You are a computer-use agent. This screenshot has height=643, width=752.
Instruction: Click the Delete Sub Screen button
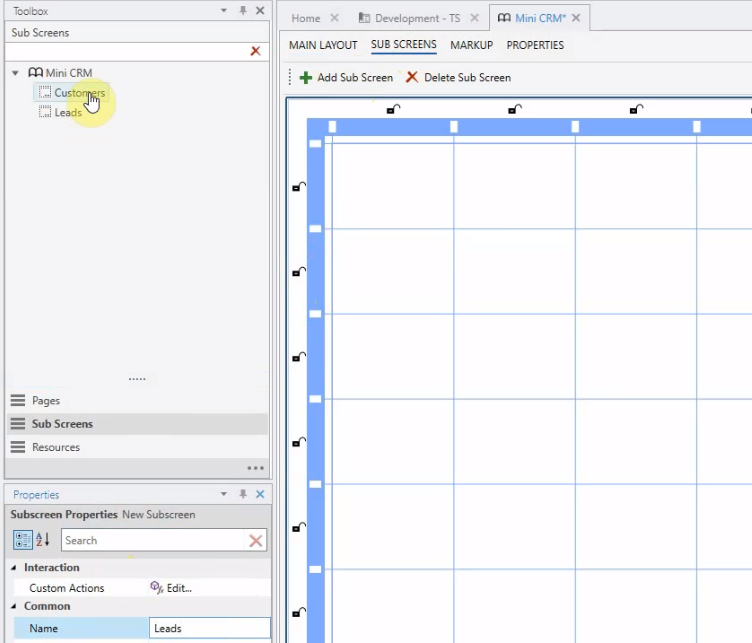(x=458, y=77)
